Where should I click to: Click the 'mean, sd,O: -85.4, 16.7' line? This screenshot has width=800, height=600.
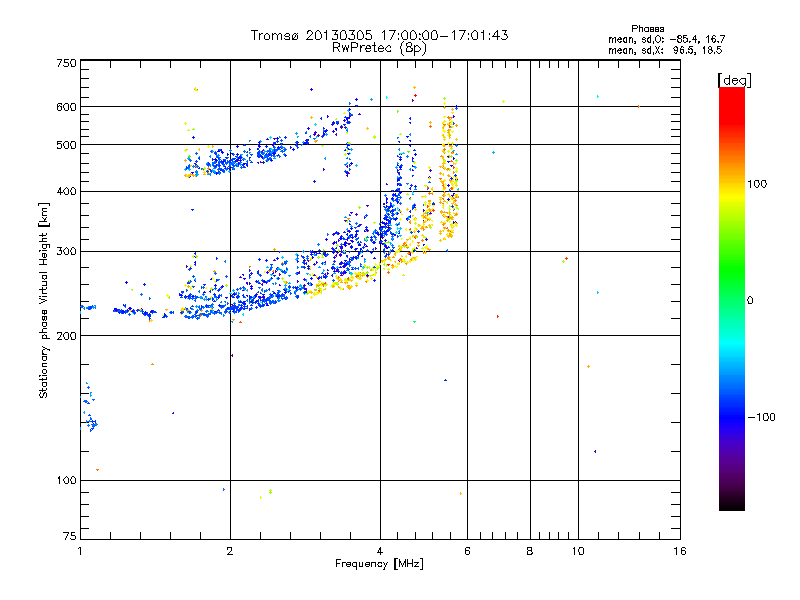point(666,39)
